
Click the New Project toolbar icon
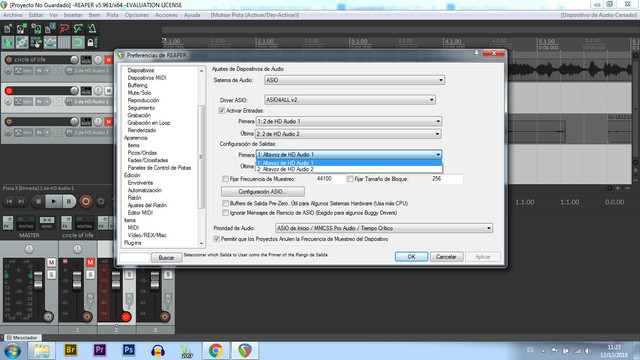[x=8, y=28]
